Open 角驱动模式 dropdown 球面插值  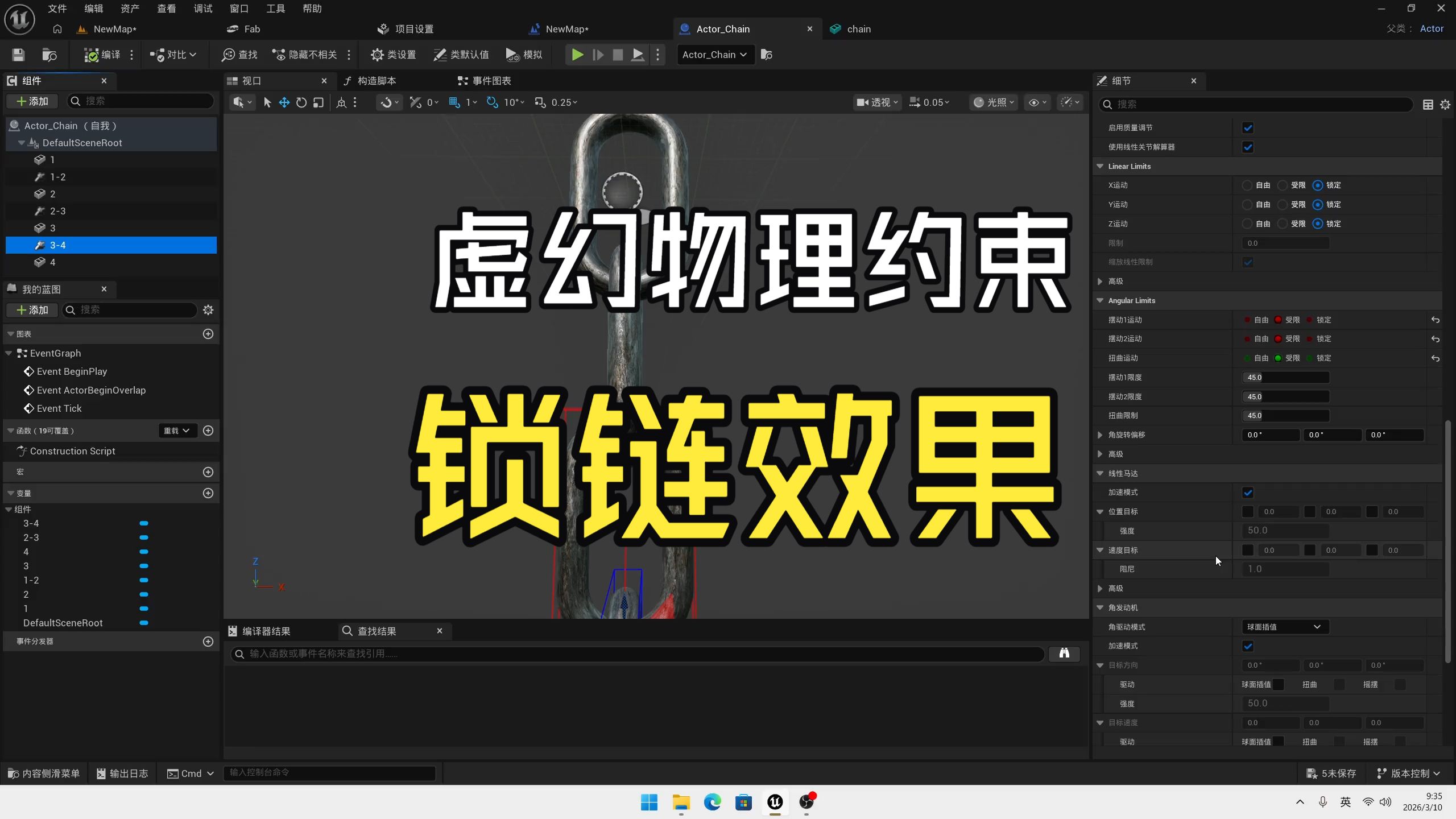(1284, 627)
